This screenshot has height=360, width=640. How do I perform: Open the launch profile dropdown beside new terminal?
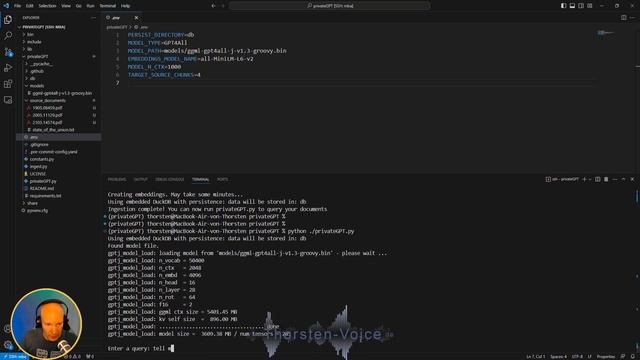pos(590,179)
